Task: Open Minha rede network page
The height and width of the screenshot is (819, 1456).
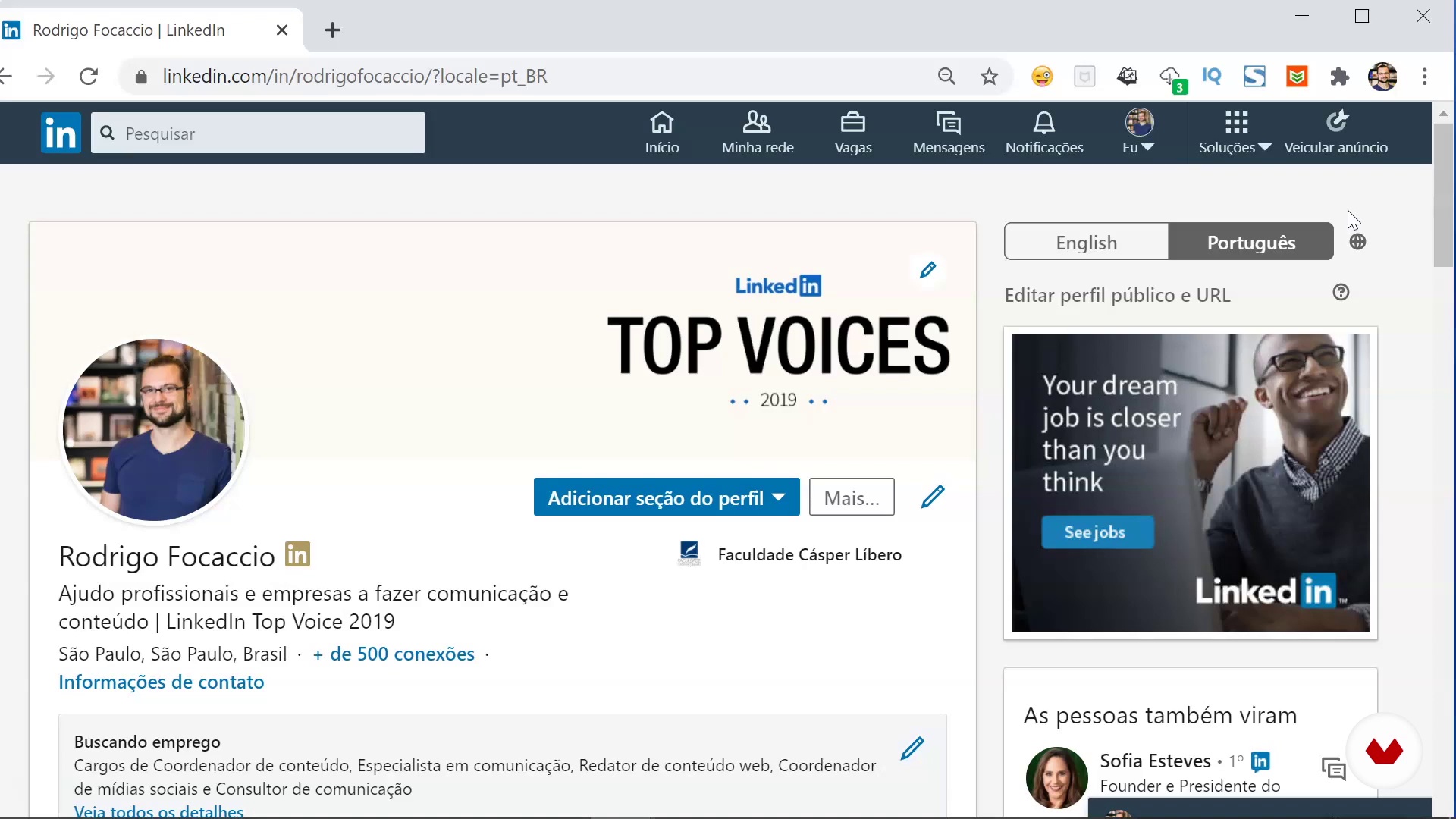Action: pos(758,133)
